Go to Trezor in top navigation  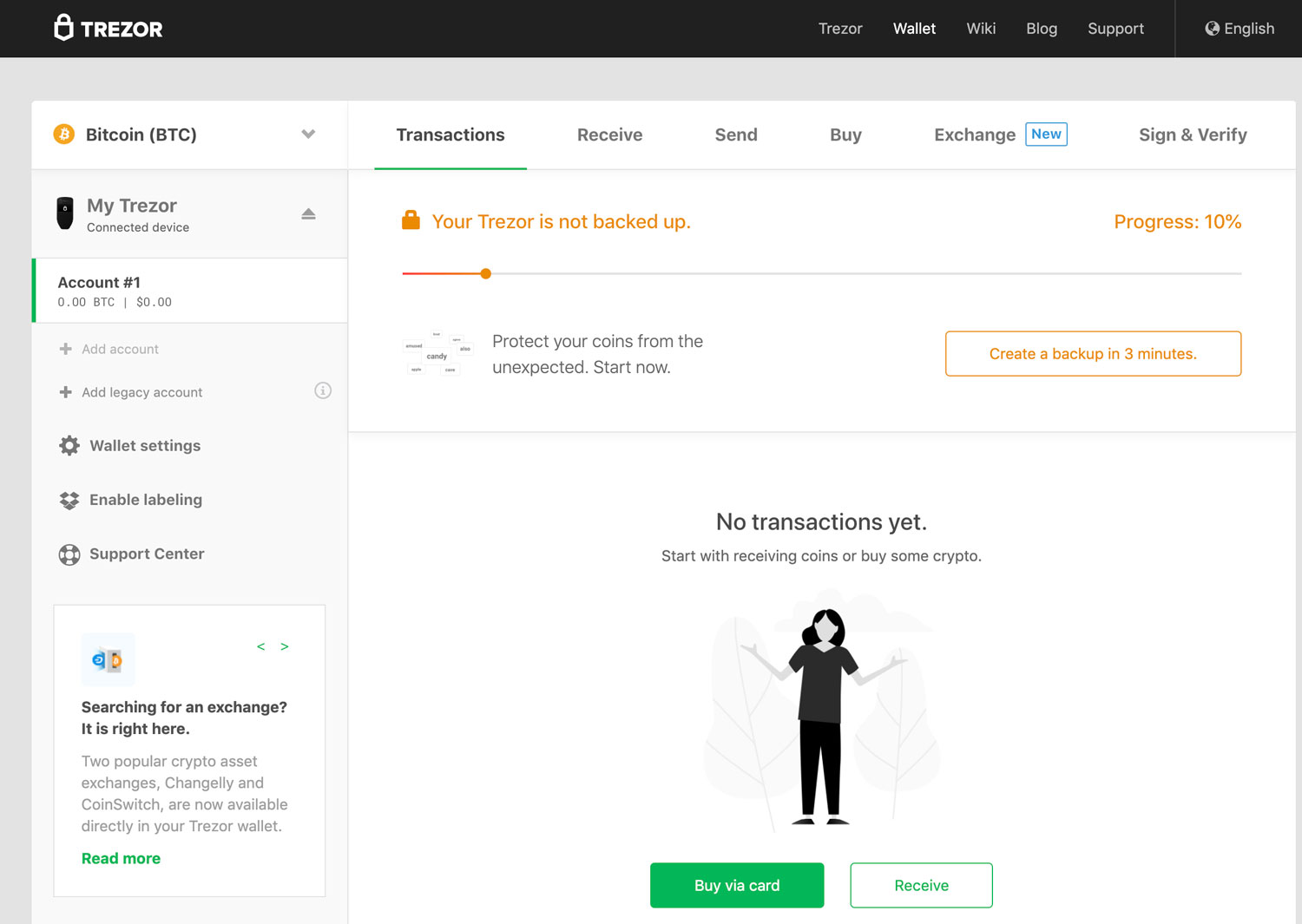(840, 29)
